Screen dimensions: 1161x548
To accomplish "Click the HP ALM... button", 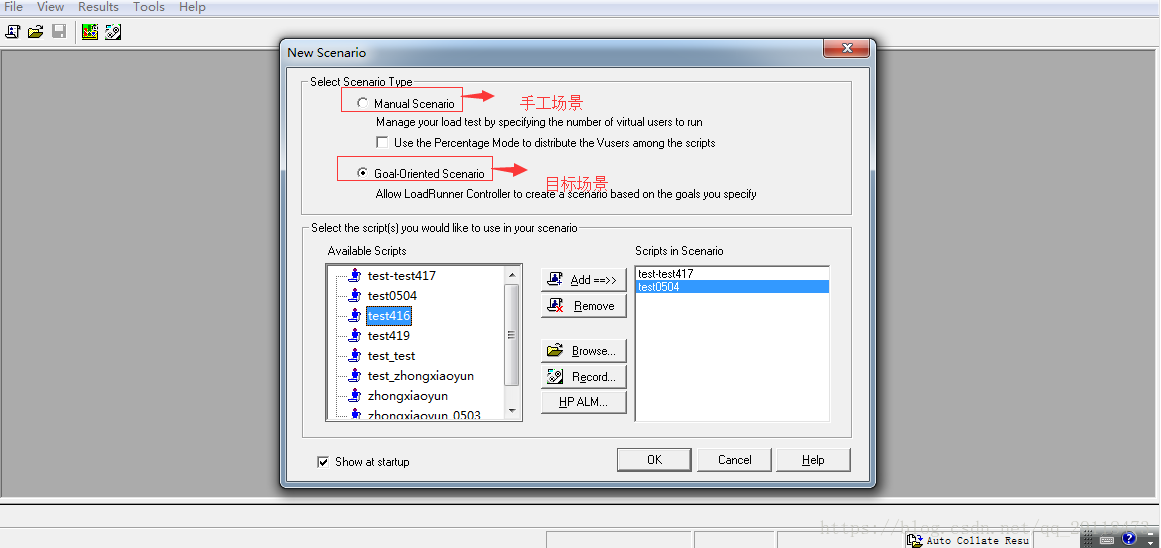I will 583,402.
